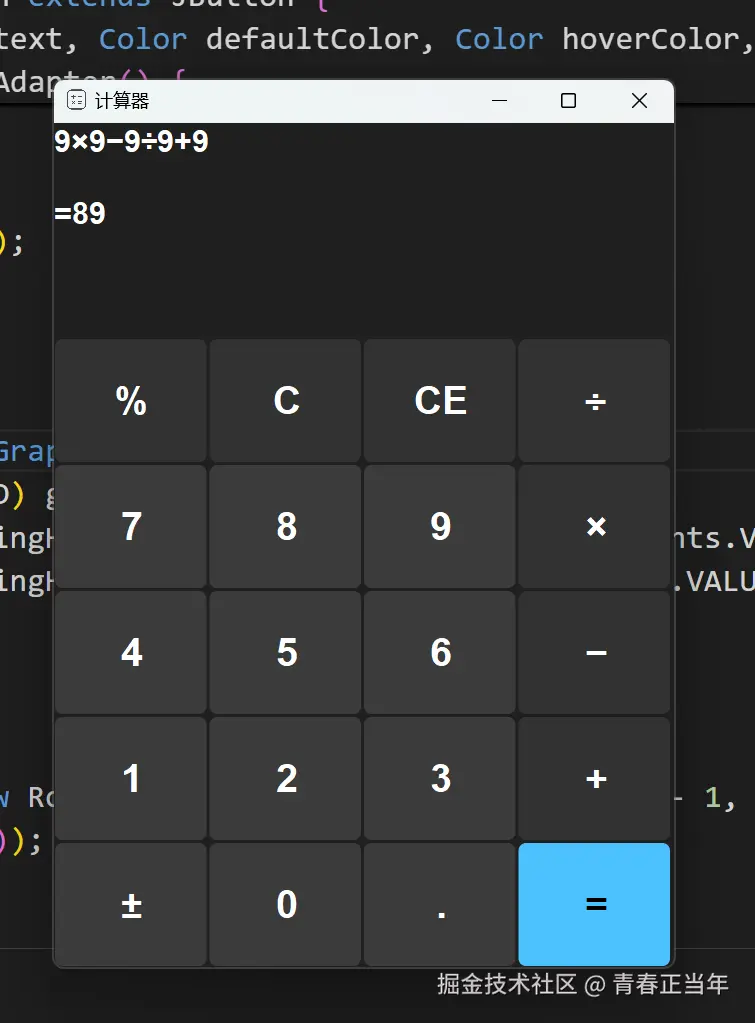755x1023 pixels.
Task: Tap digit 9 on keypad
Action: (440, 527)
